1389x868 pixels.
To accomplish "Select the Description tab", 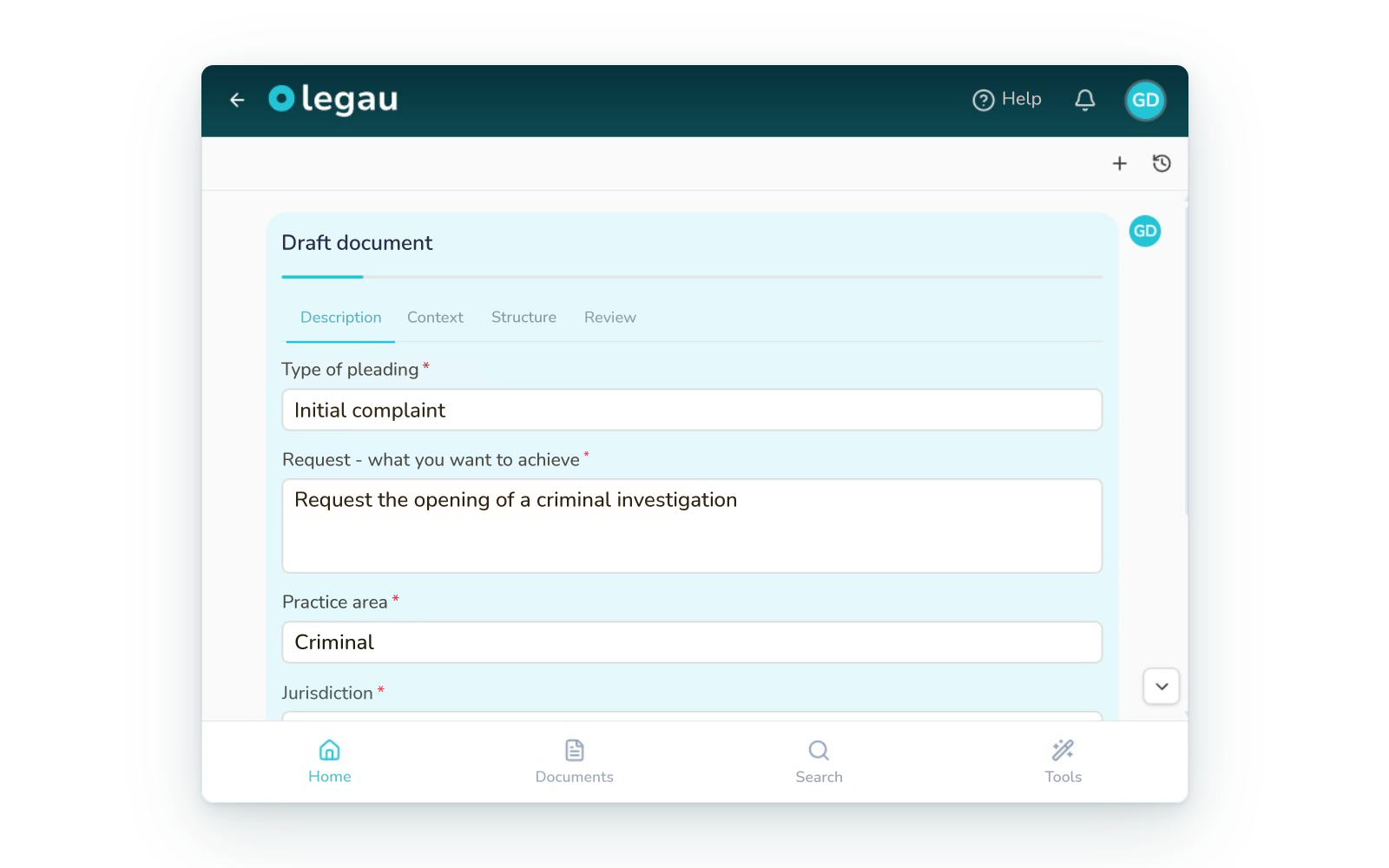I will click(x=341, y=318).
